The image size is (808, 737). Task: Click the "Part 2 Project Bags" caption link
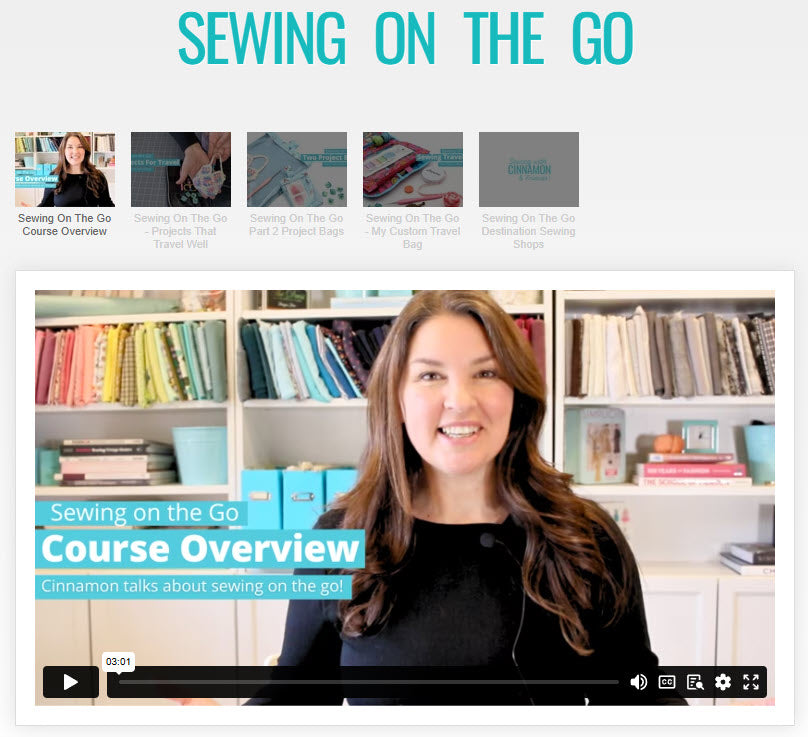pyautogui.click(x=297, y=225)
